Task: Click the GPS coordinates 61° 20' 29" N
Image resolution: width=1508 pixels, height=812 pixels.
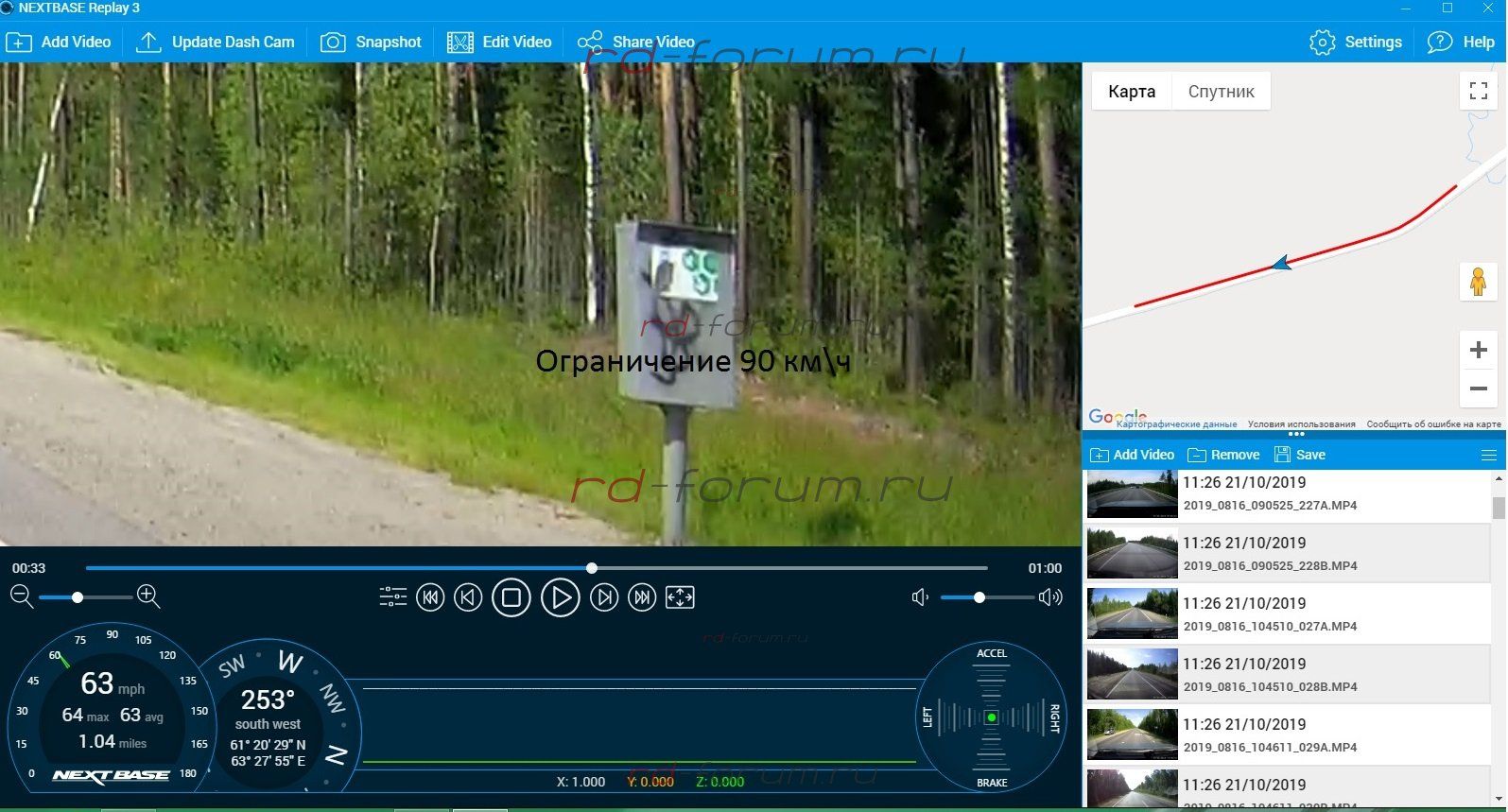Action: [x=269, y=745]
